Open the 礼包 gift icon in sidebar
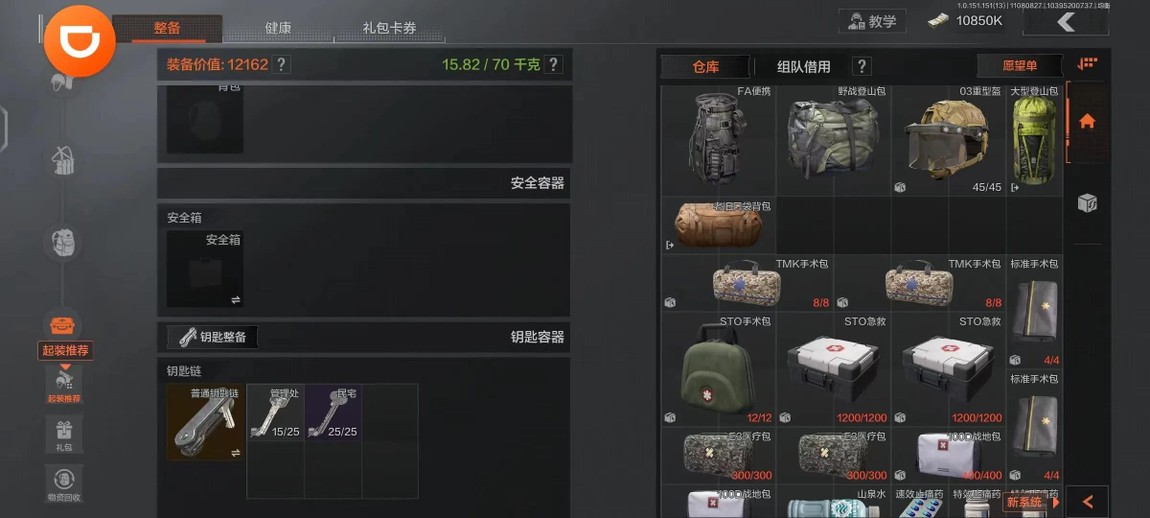Image resolution: width=1150 pixels, height=518 pixels. point(64,434)
